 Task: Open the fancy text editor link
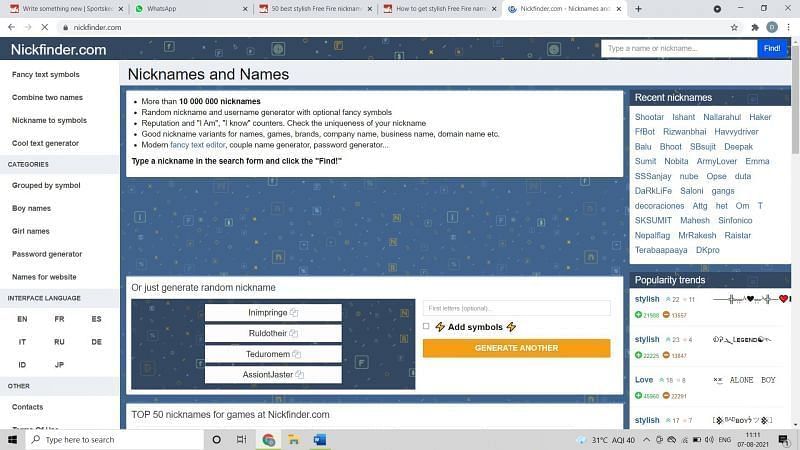pyautogui.click(x=197, y=145)
